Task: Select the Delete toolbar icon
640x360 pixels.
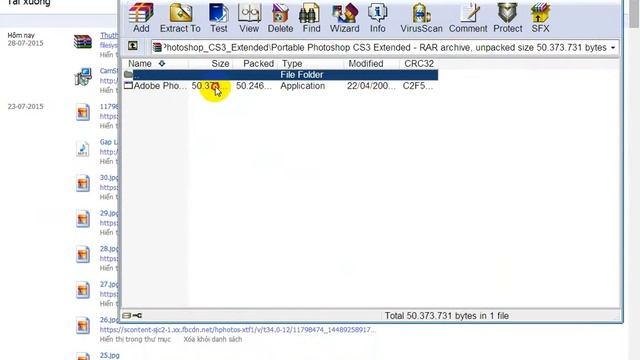Action: point(280,18)
